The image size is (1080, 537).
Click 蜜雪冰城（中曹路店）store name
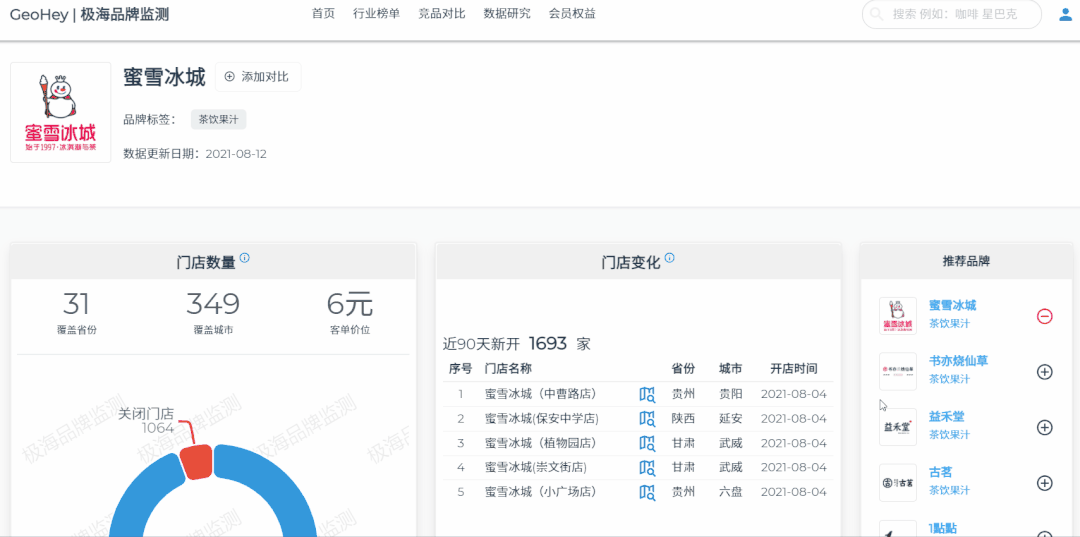(540, 394)
